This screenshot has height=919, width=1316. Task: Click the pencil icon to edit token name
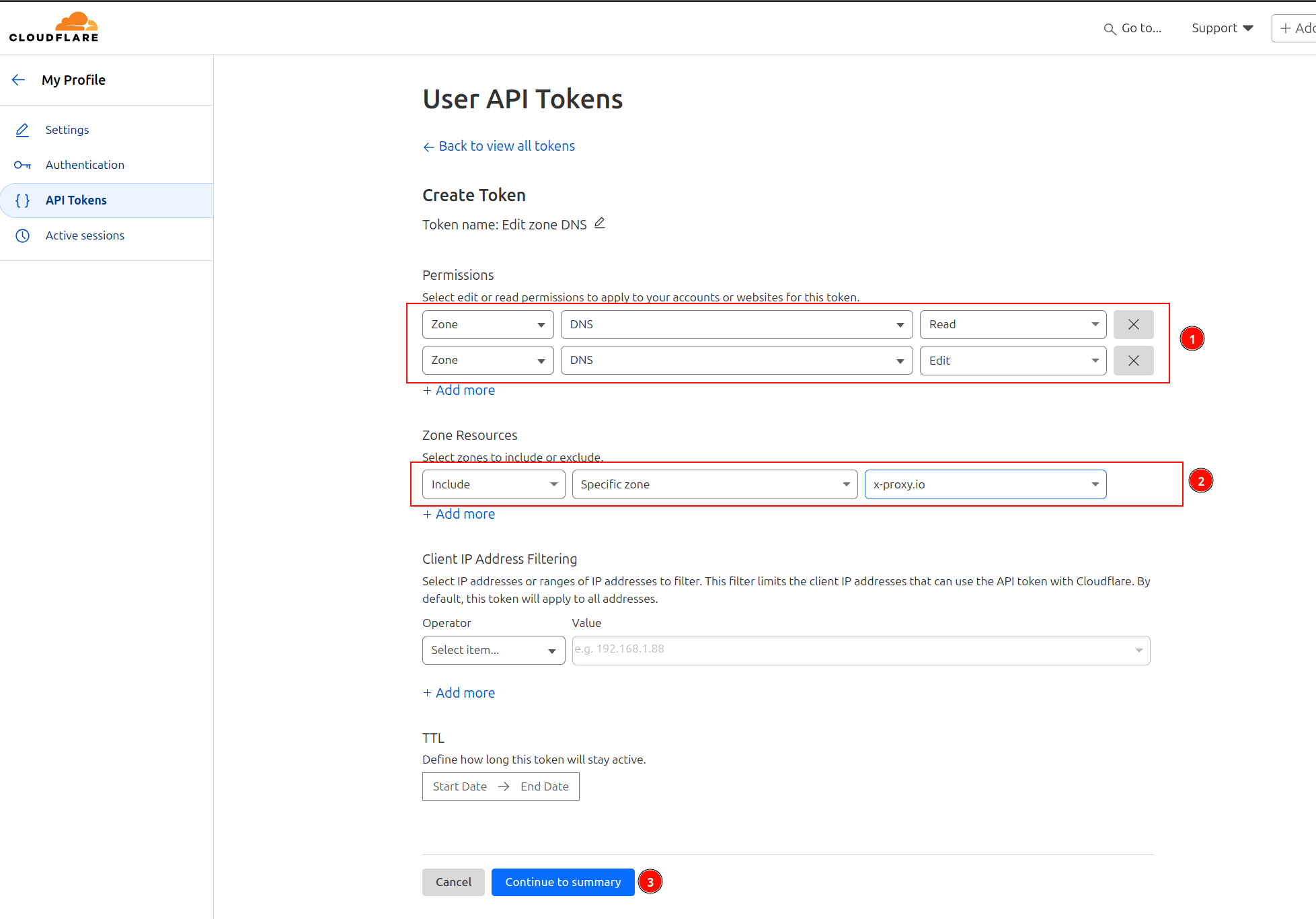point(600,223)
